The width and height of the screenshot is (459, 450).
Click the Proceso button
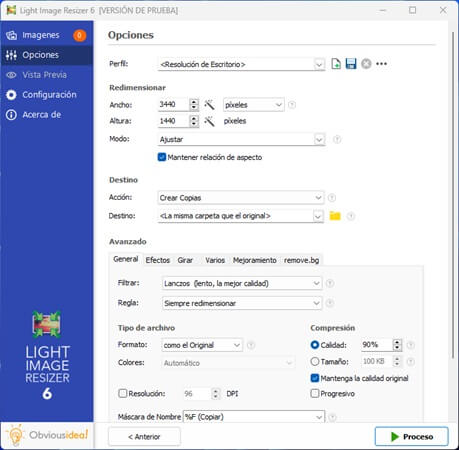pos(412,436)
